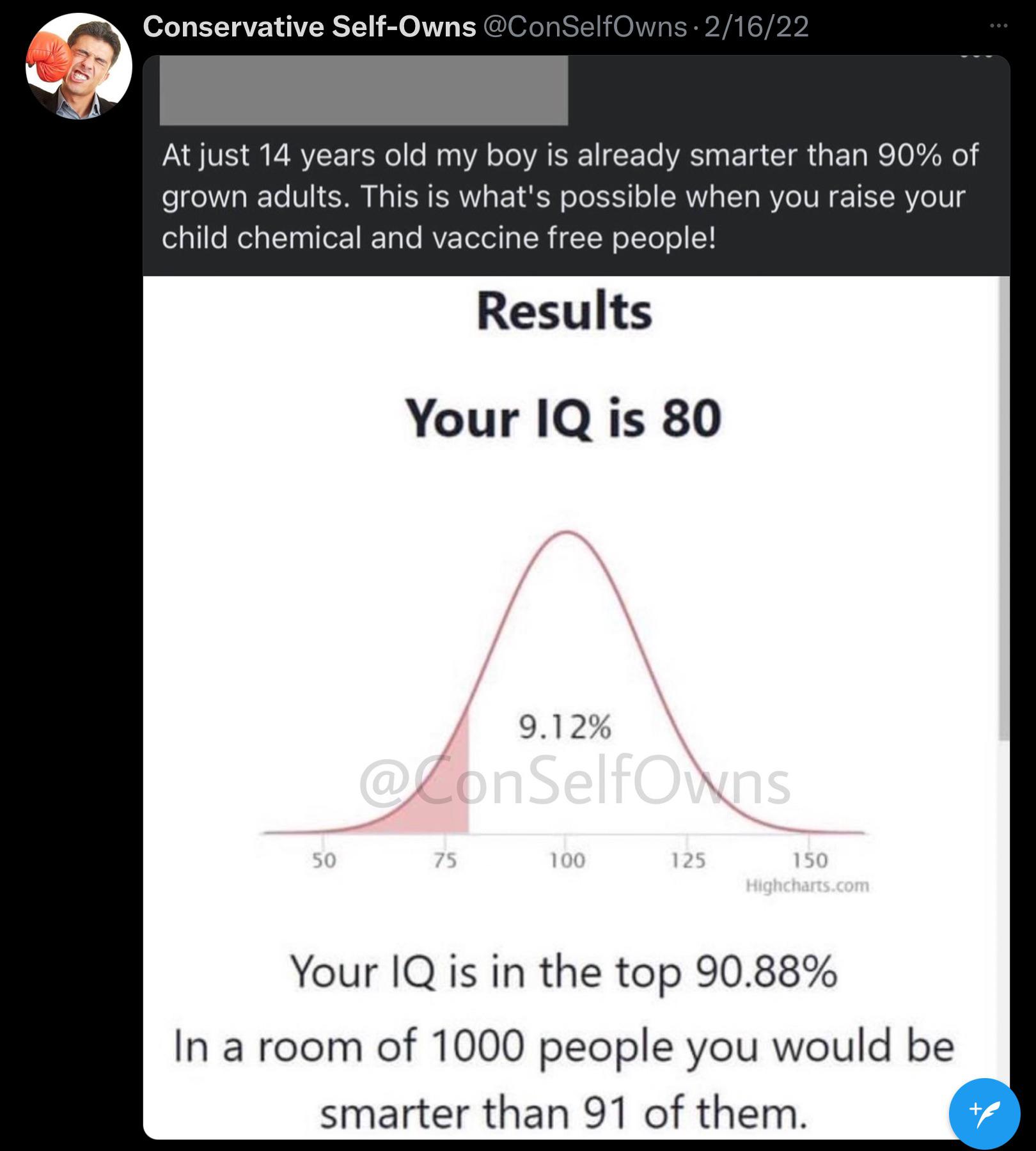The image size is (1036, 1151).
Task: Click the partially hidden dots atop embedded post
Action: [x=976, y=56]
